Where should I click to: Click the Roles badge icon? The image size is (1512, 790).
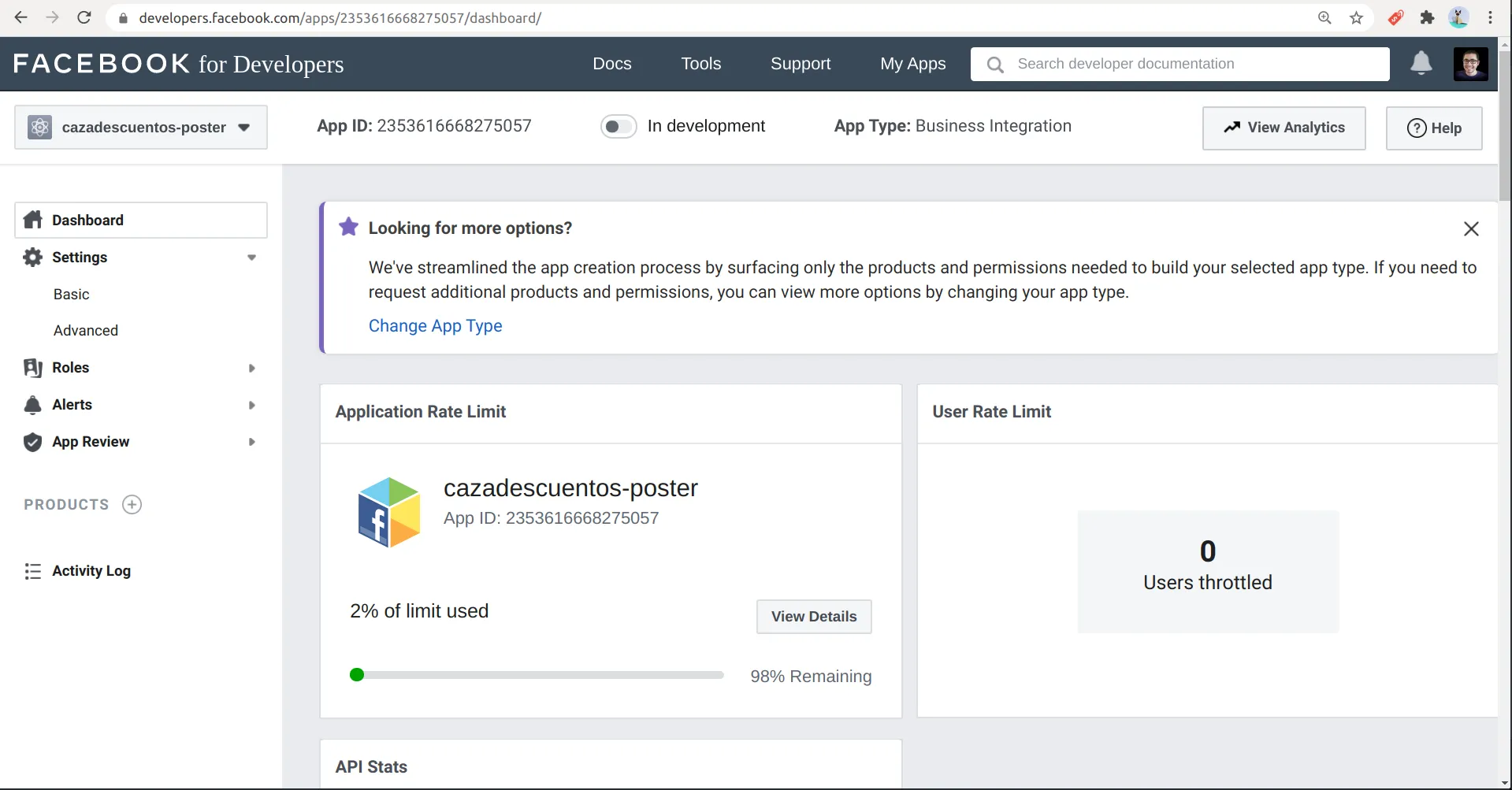[x=32, y=368]
